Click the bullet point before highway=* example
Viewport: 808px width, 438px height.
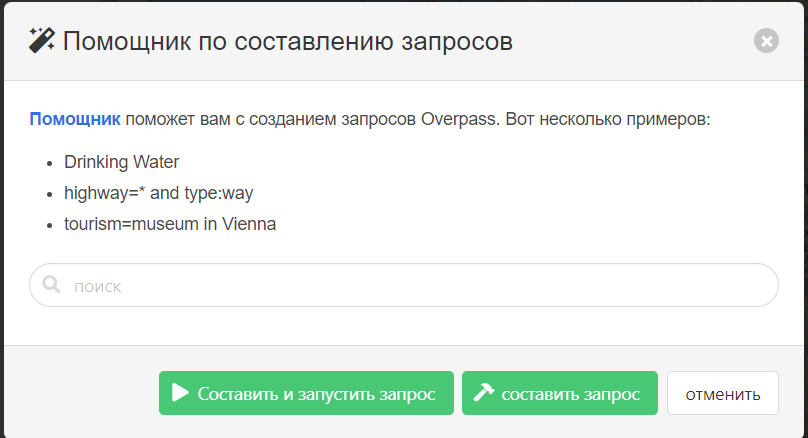click(x=50, y=194)
